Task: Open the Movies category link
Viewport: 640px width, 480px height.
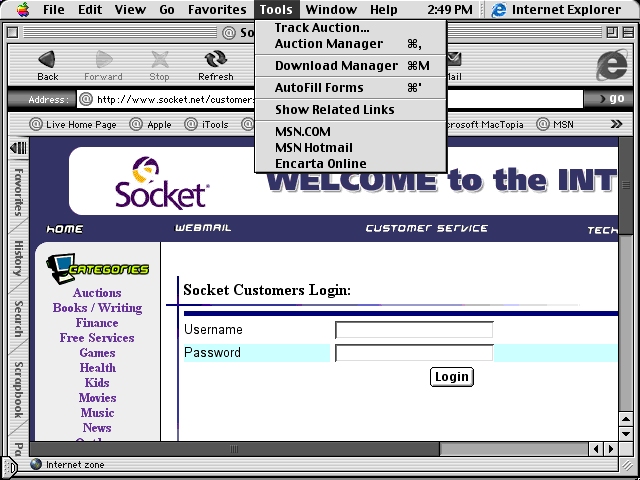Action: tap(97, 398)
